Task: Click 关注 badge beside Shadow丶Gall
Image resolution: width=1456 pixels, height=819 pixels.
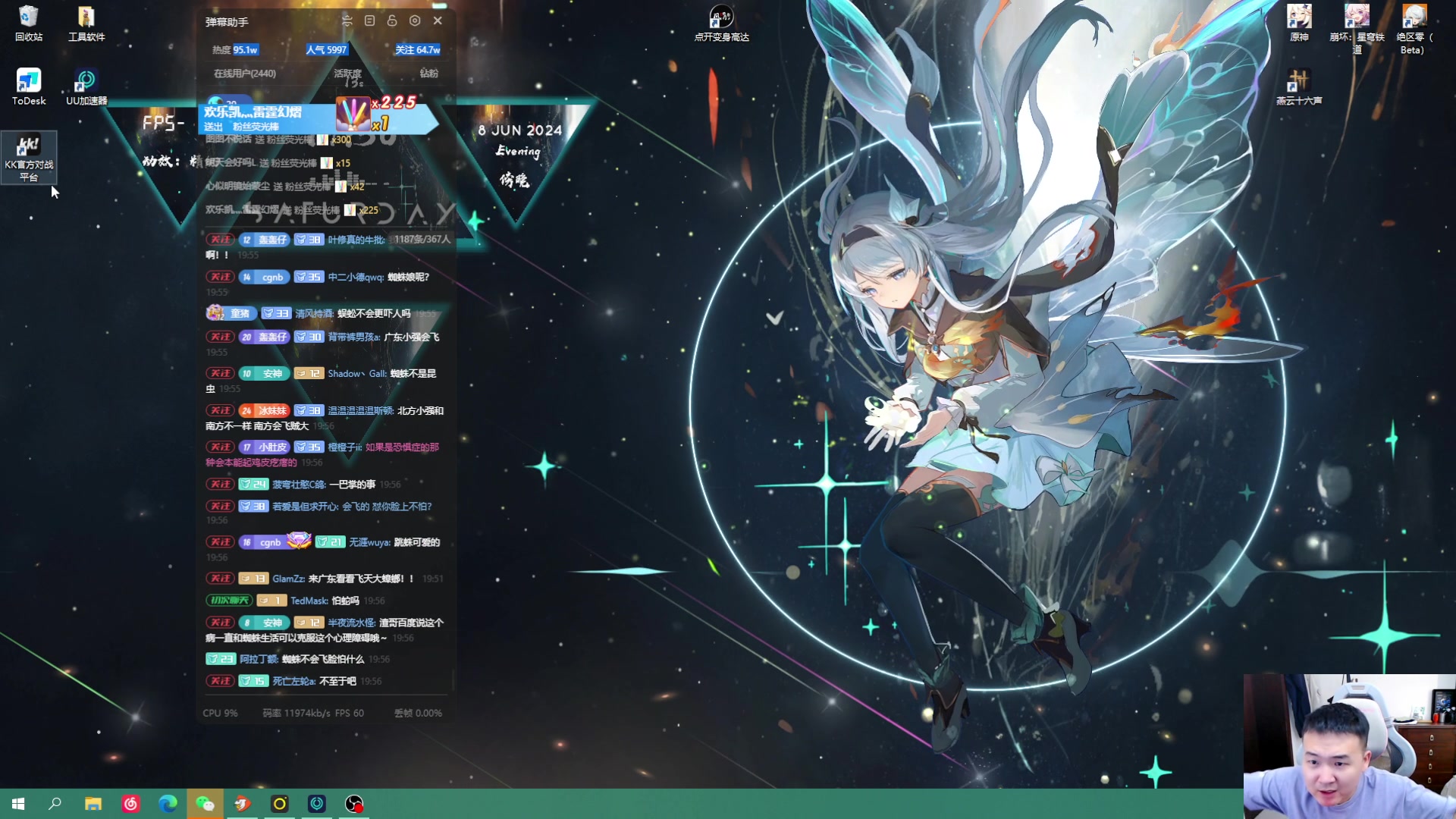Action: tap(220, 373)
